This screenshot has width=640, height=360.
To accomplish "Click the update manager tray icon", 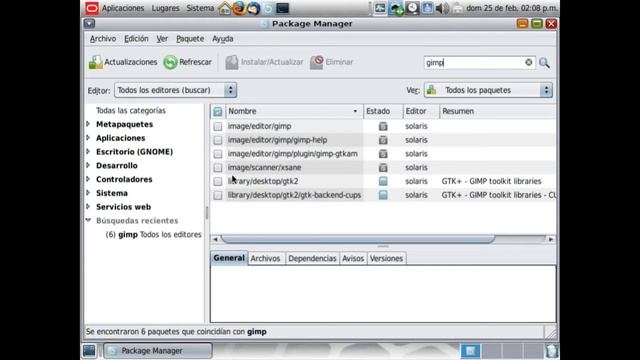I will tap(396, 9).
